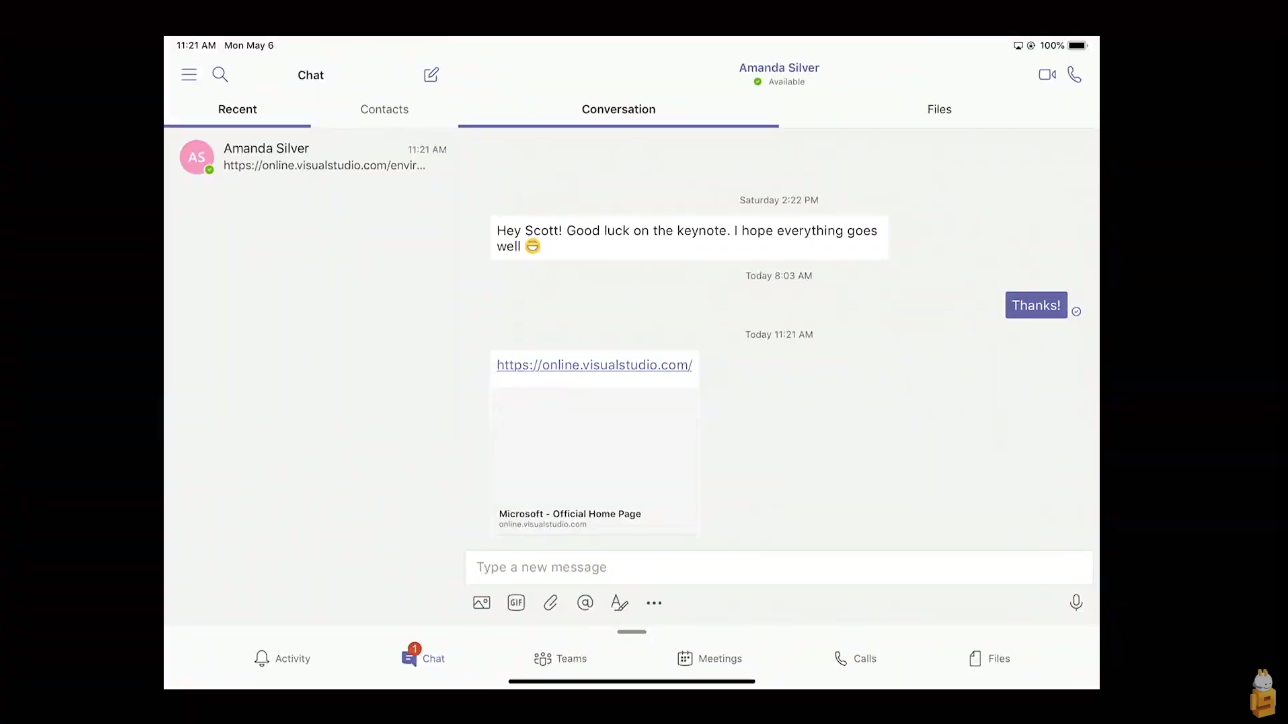Switch to the Recent tab

pos(237,110)
